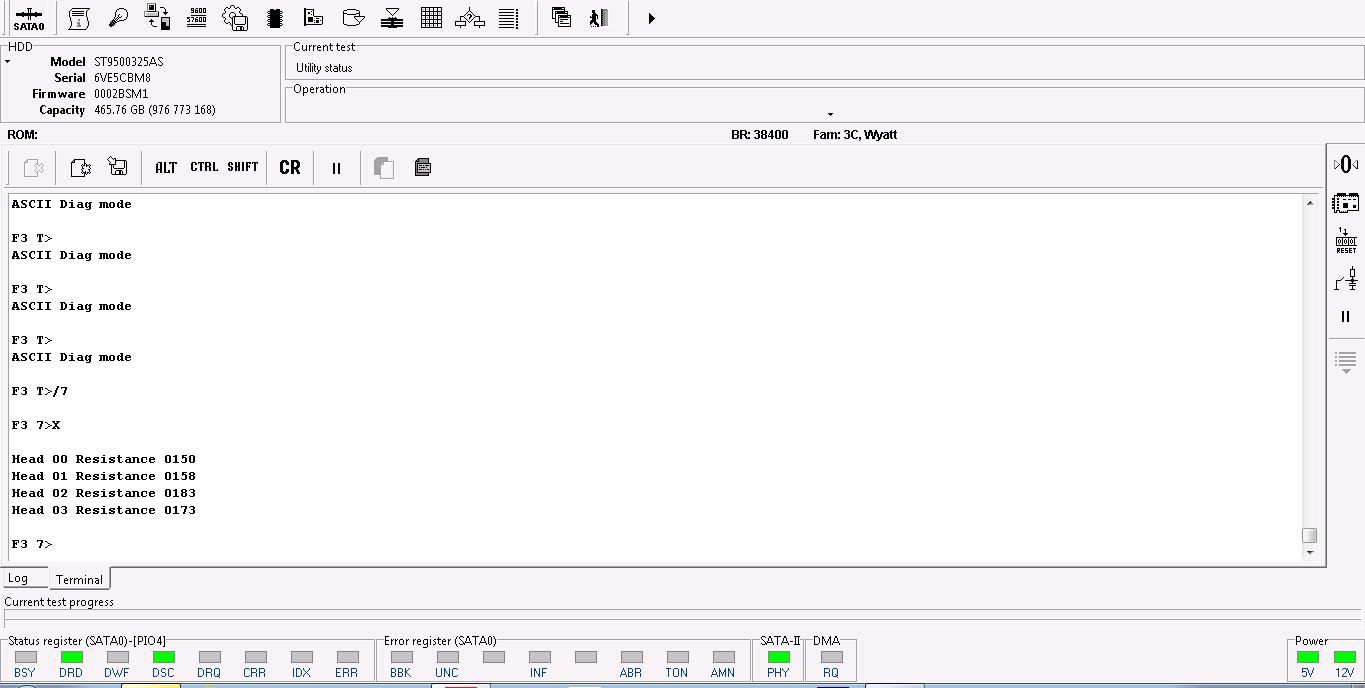Click the 5V power indicator
1365x688 pixels.
[1308, 657]
